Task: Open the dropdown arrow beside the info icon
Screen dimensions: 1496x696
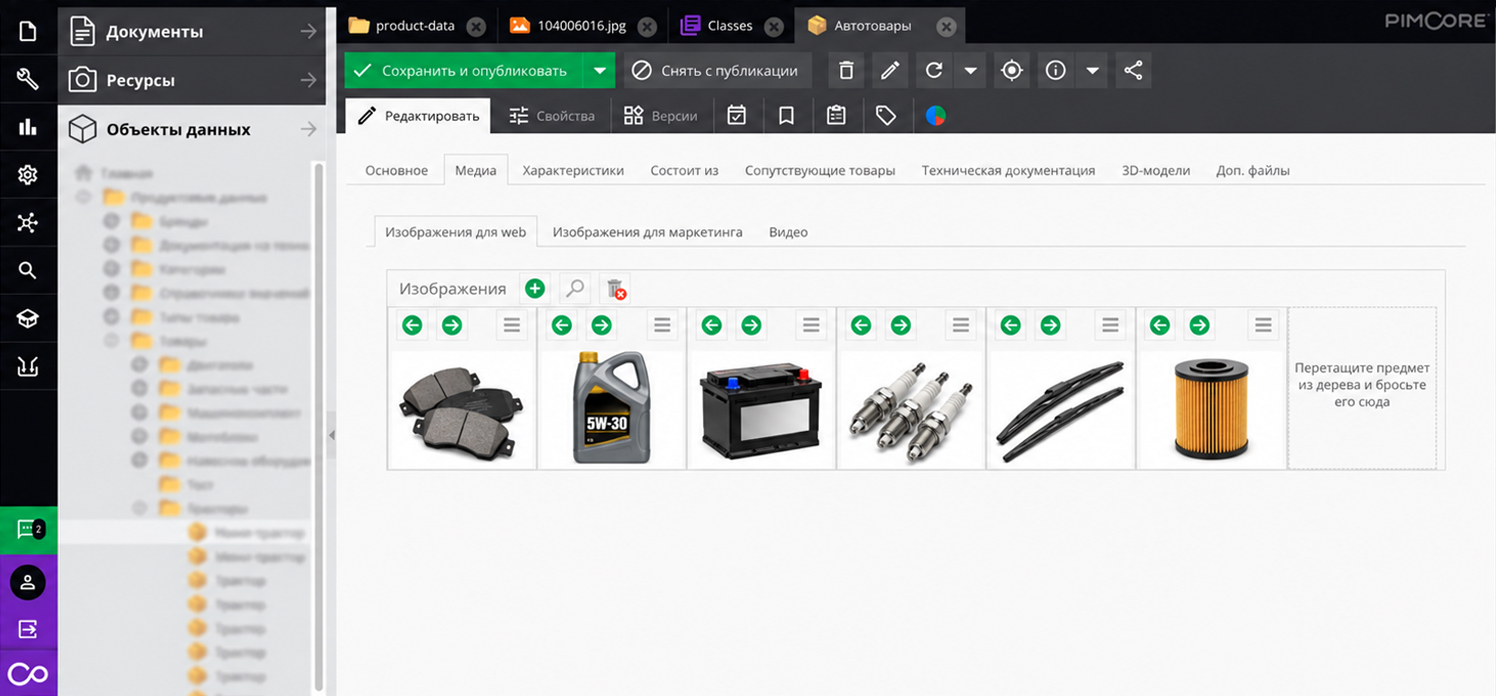Action: pos(1092,71)
